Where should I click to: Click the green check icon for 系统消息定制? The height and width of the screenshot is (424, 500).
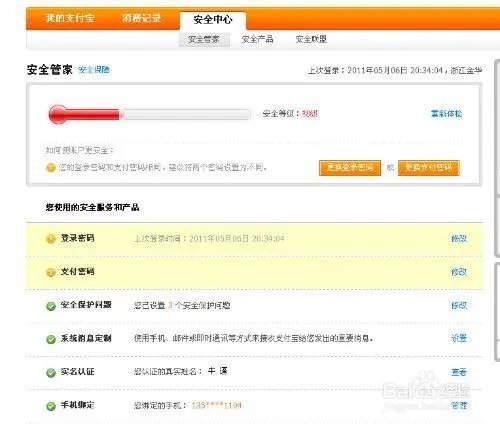[51, 339]
